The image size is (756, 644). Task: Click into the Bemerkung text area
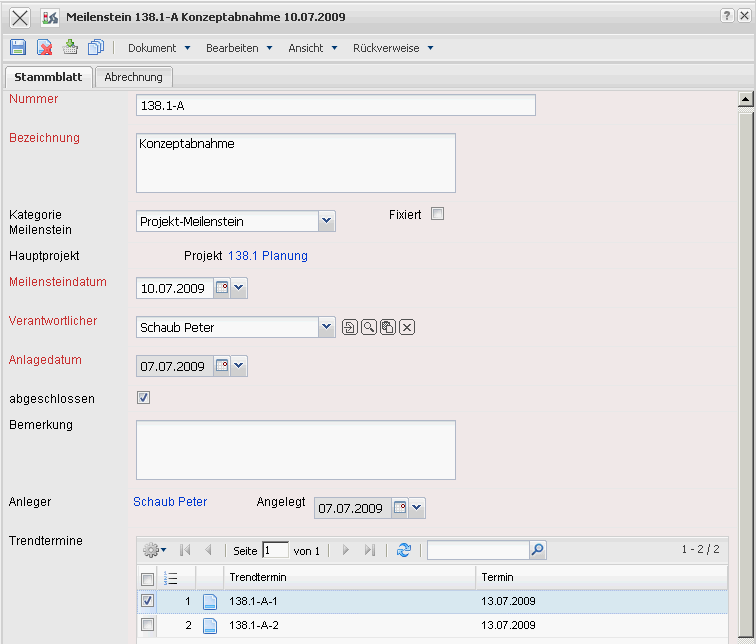click(295, 450)
